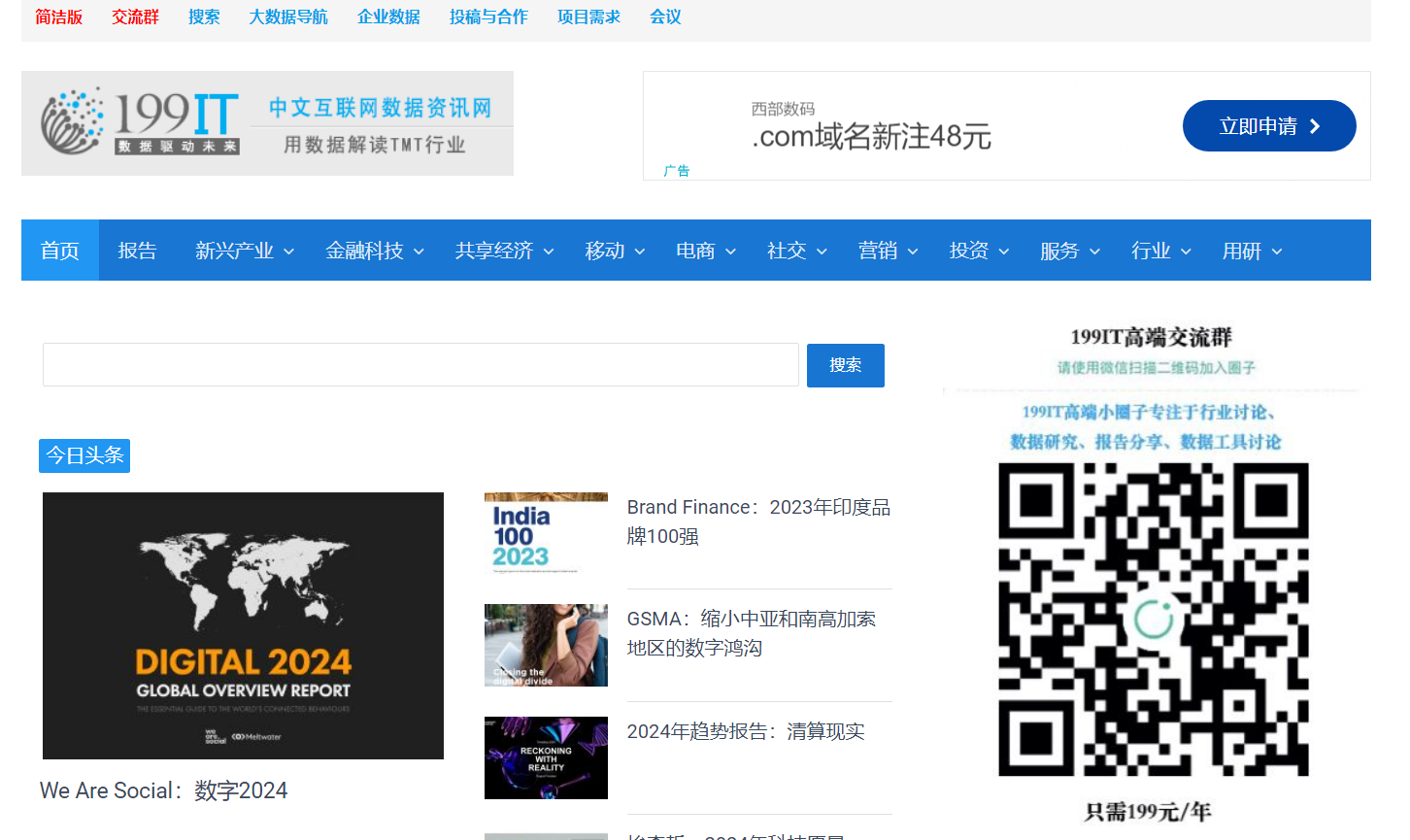The width and height of the screenshot is (1410, 840).
Task: Expand the 营销 menu
Action: 888,251
